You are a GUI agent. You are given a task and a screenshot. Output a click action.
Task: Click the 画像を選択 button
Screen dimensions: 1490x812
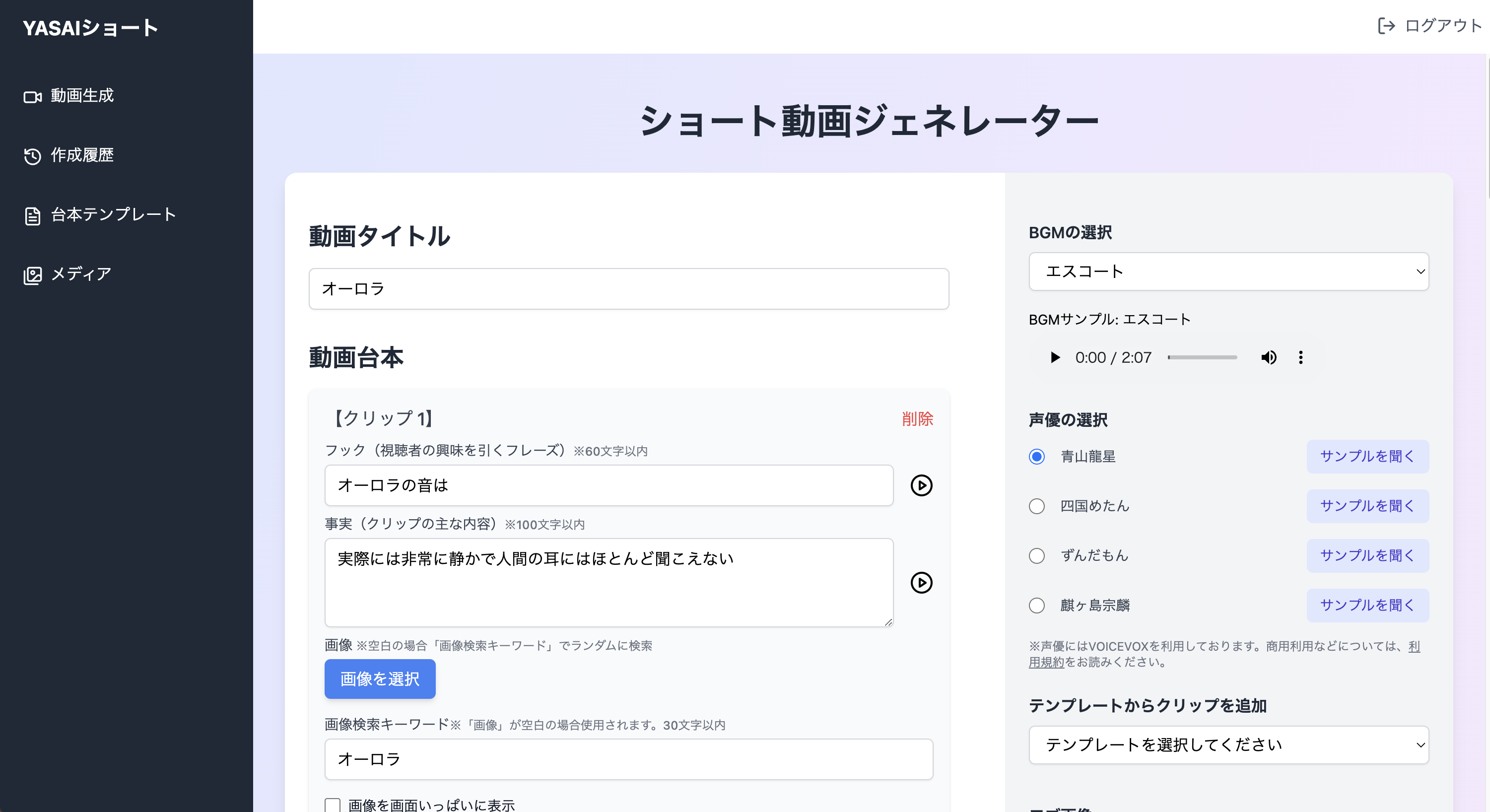(379, 679)
